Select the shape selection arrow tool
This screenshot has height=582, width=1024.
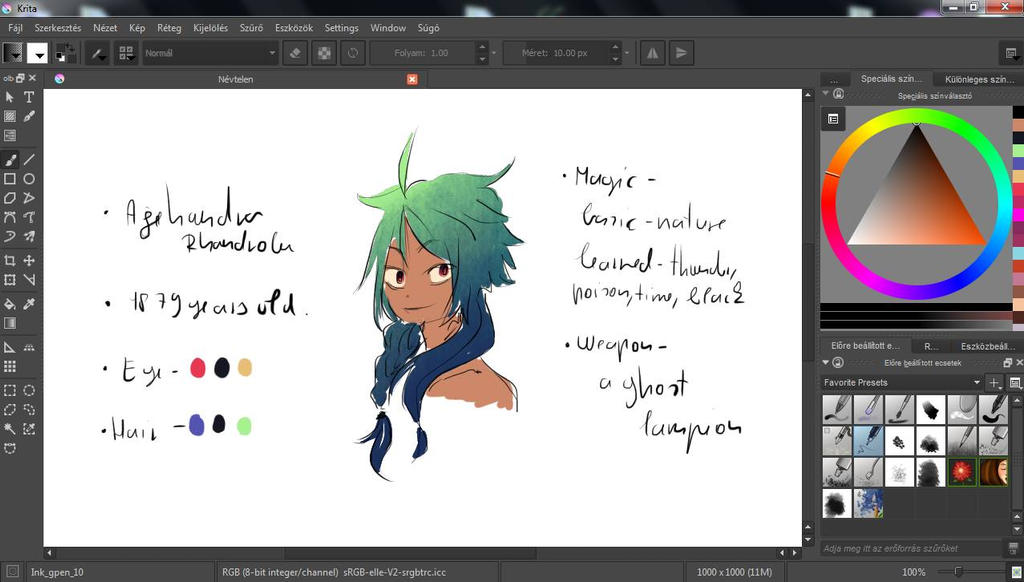pyautogui.click(x=10, y=97)
